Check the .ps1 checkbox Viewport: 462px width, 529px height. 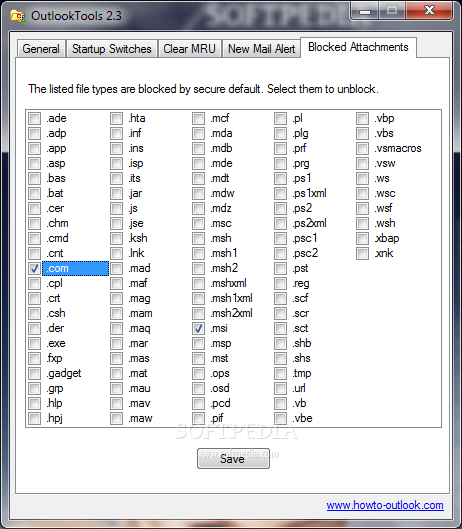tap(280, 178)
